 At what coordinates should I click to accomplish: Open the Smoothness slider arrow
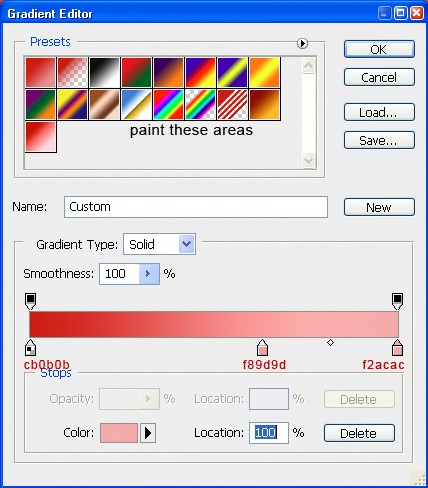(149, 274)
